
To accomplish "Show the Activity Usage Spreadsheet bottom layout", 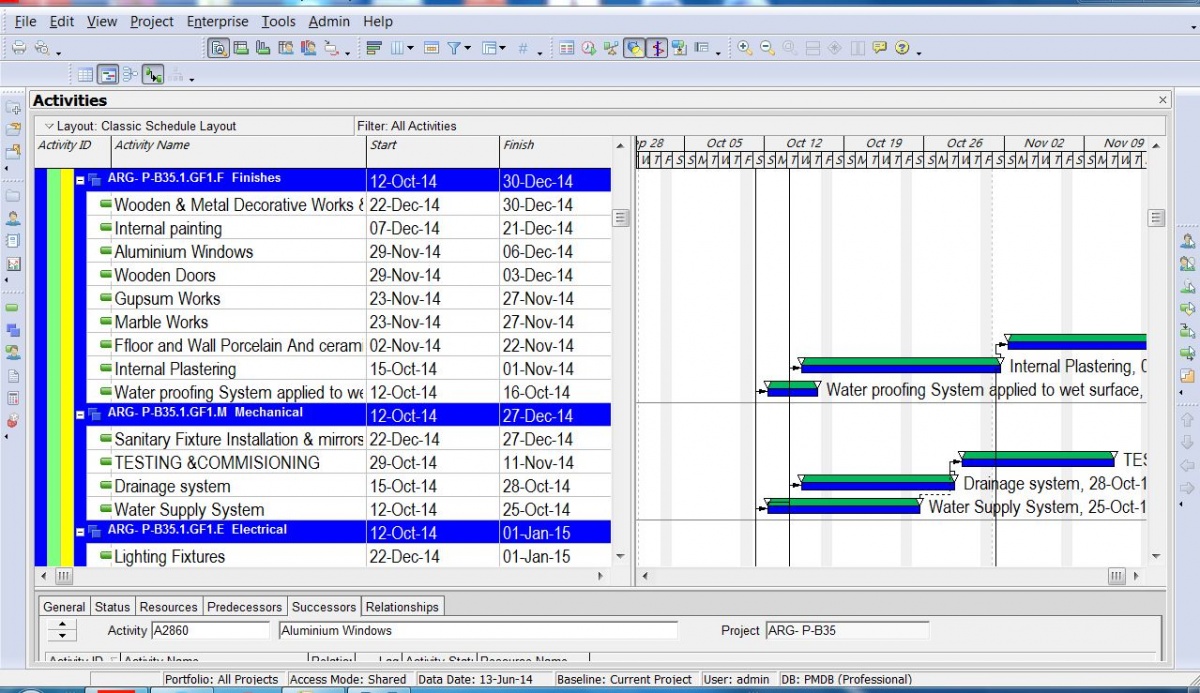I will pos(241,48).
